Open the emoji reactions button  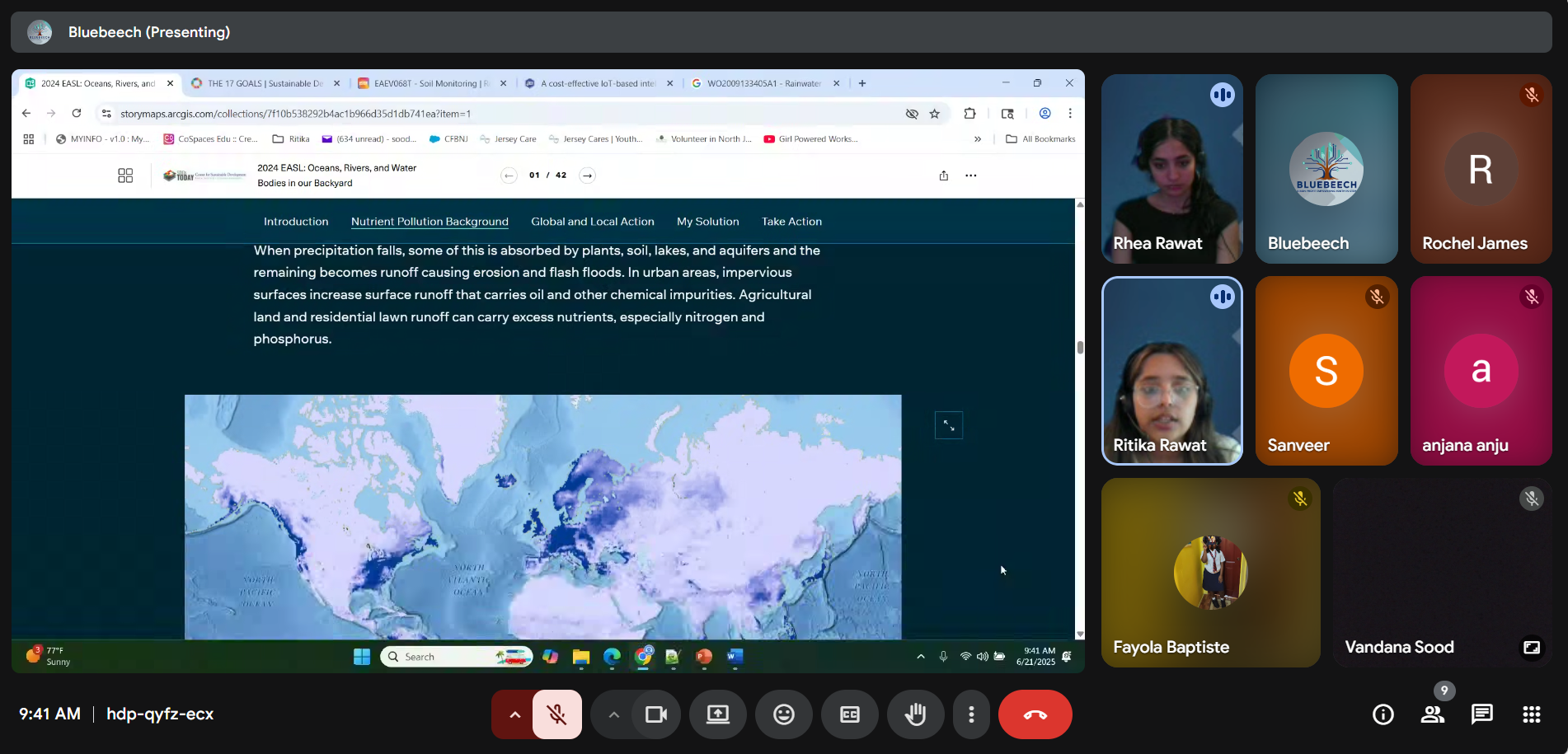pyautogui.click(x=783, y=714)
